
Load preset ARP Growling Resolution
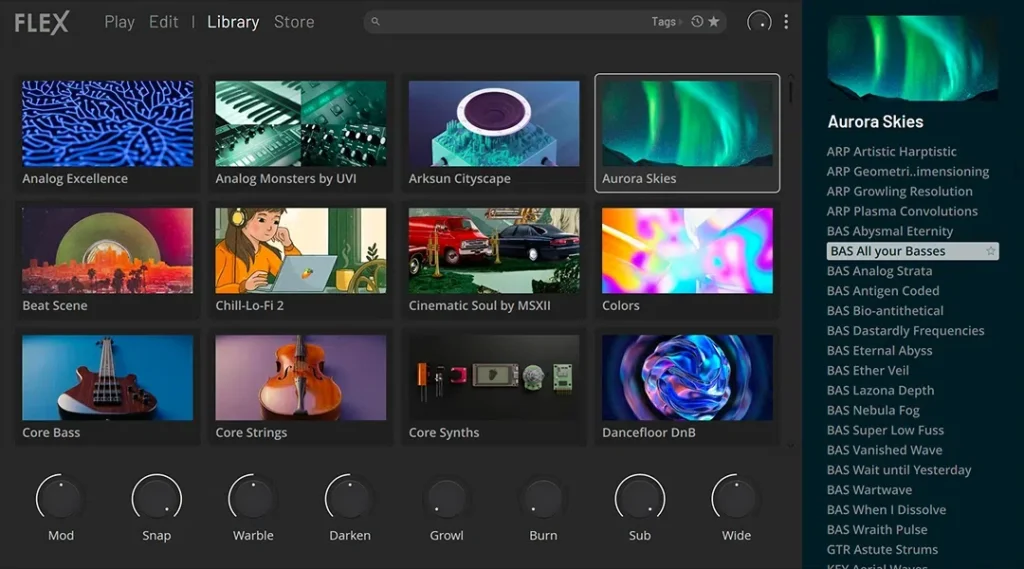899,191
